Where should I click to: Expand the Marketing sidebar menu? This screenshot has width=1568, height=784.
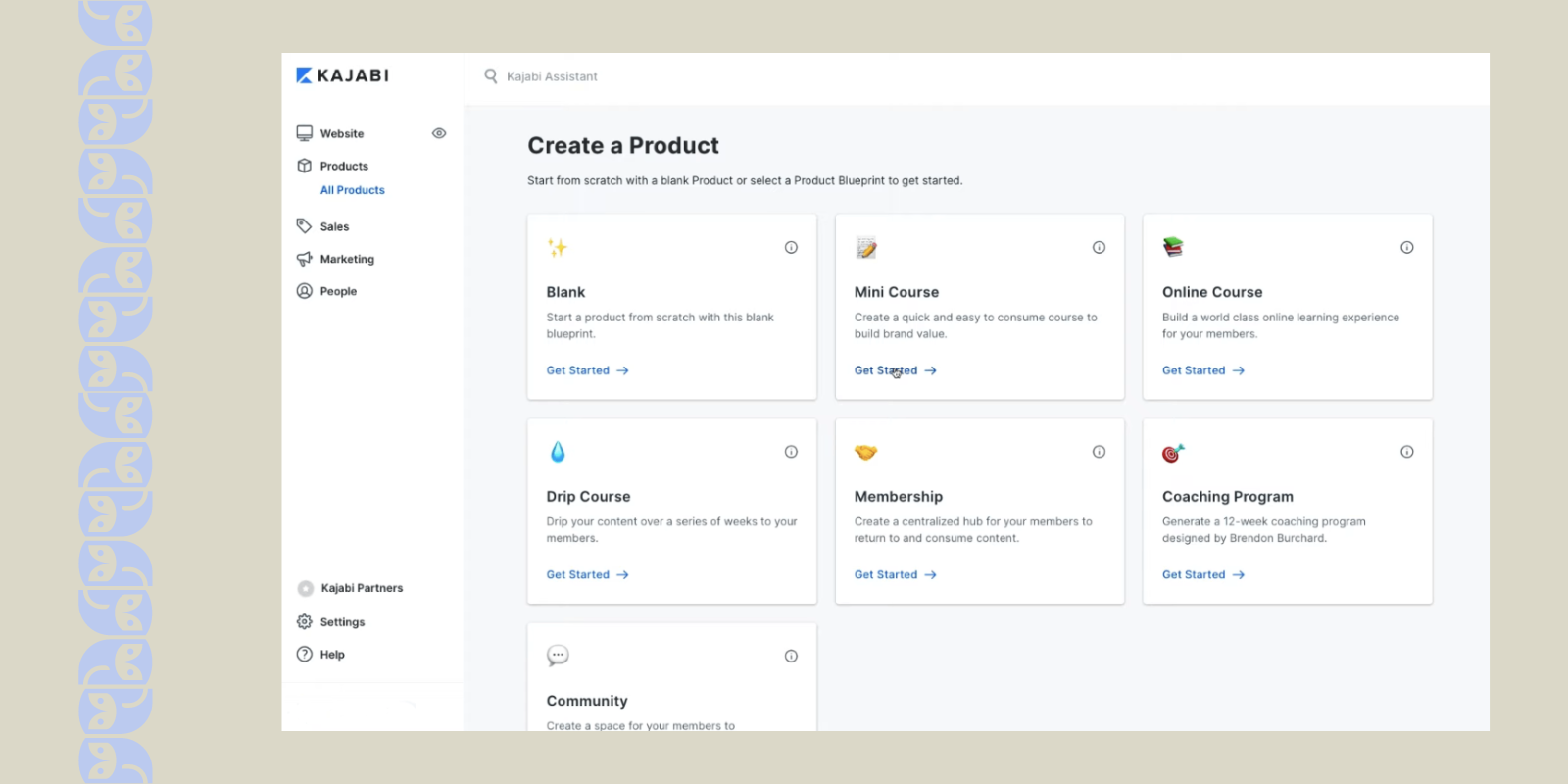pyautogui.click(x=335, y=259)
